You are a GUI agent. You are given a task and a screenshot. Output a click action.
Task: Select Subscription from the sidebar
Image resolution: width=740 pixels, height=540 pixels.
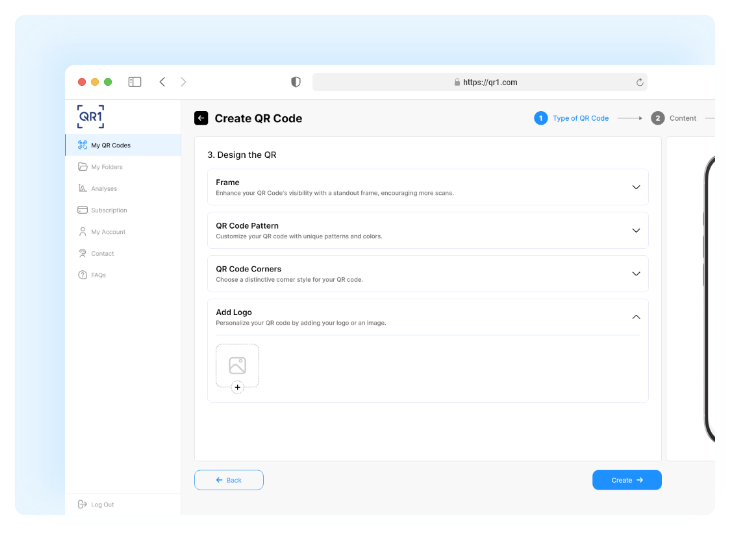tap(108, 210)
